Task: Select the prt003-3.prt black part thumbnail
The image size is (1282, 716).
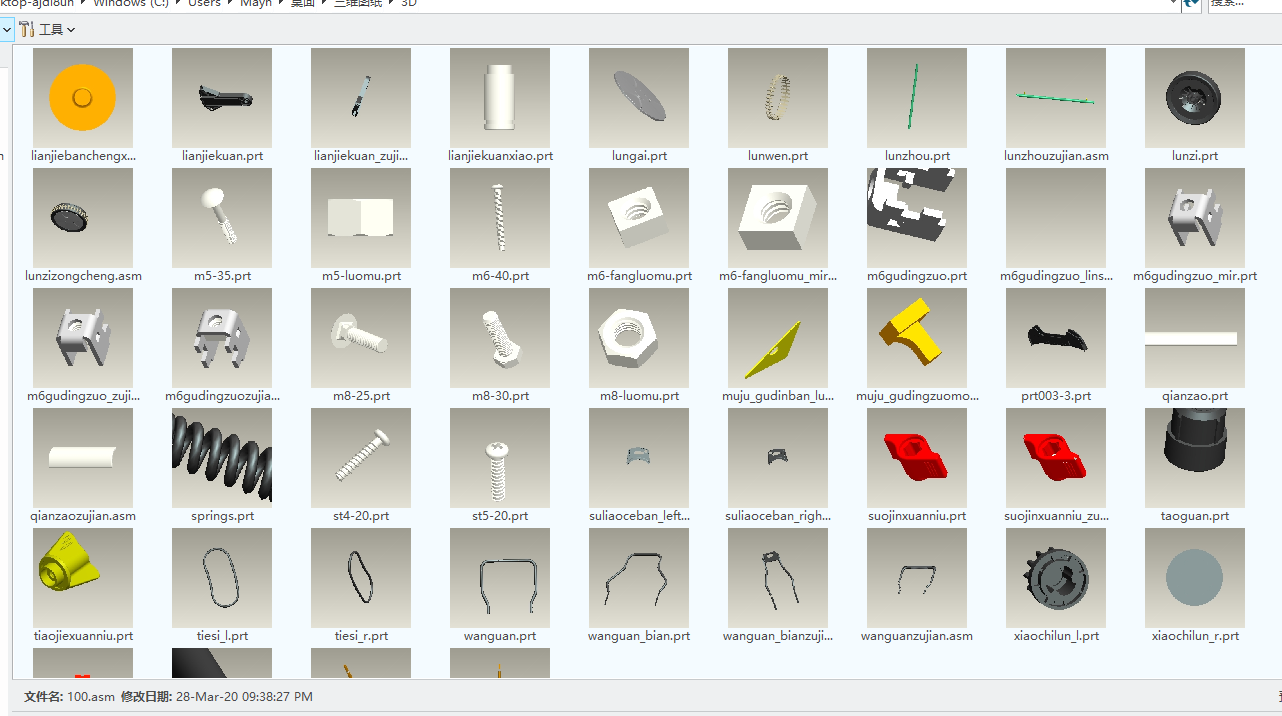Action: pyautogui.click(x=1056, y=338)
